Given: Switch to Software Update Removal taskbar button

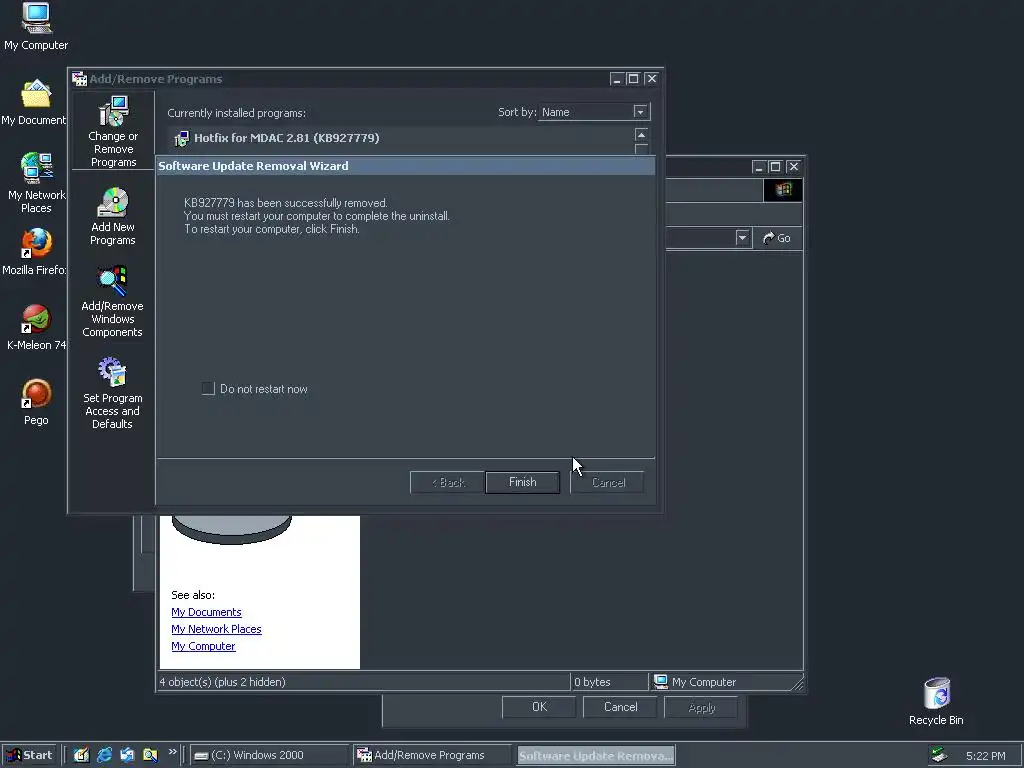Looking at the screenshot, I should click(596, 756).
